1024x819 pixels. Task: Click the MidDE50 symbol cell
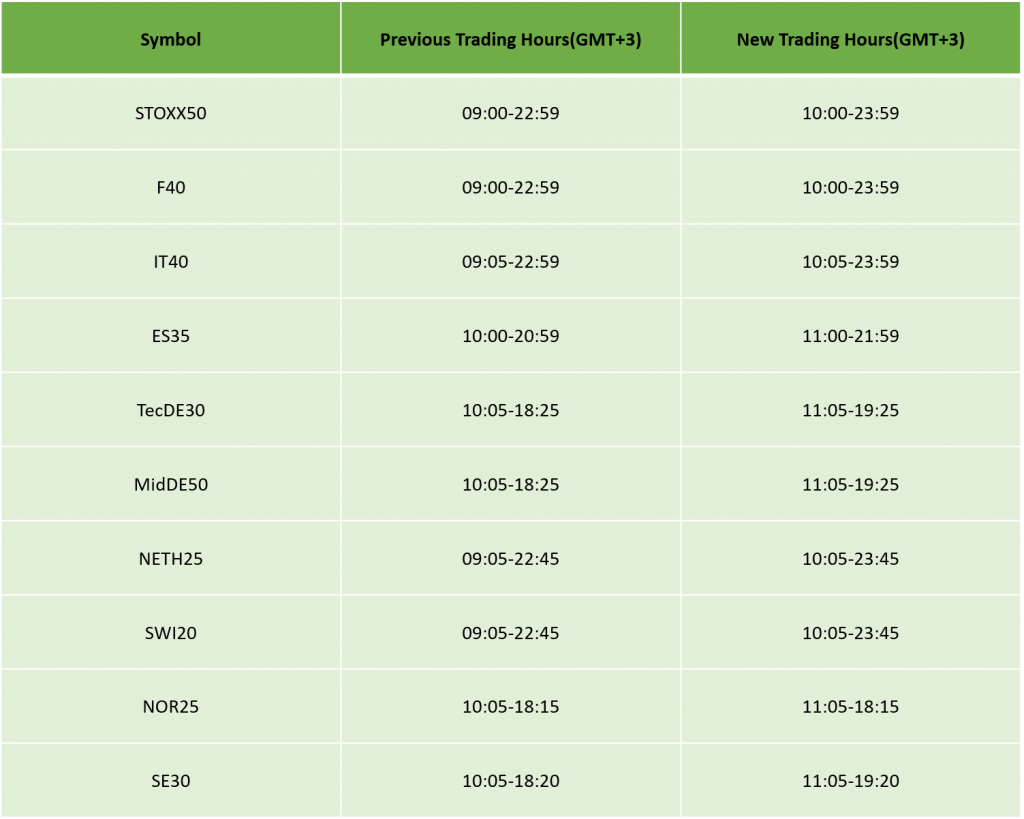click(170, 484)
